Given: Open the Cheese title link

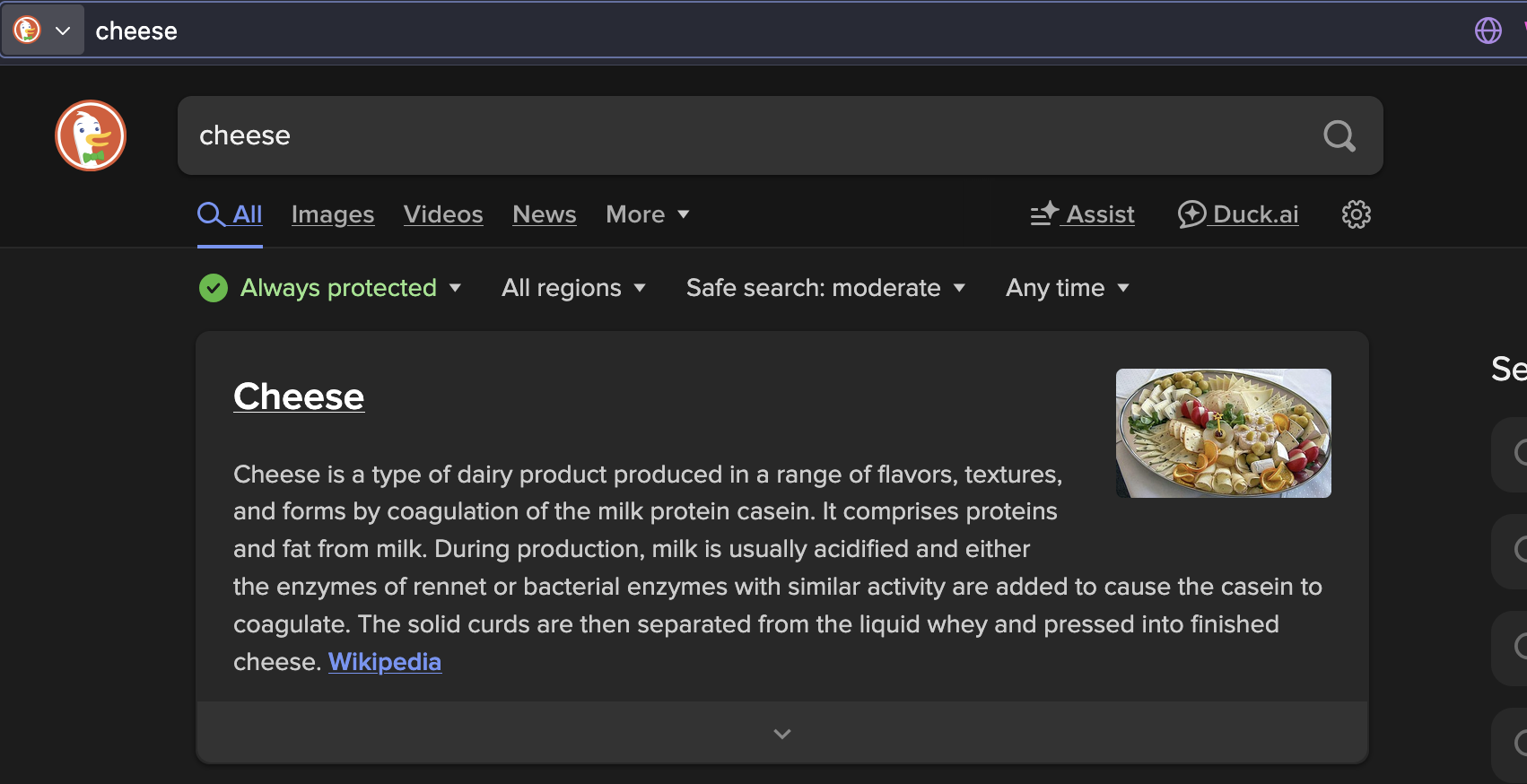Looking at the screenshot, I should tap(299, 396).
